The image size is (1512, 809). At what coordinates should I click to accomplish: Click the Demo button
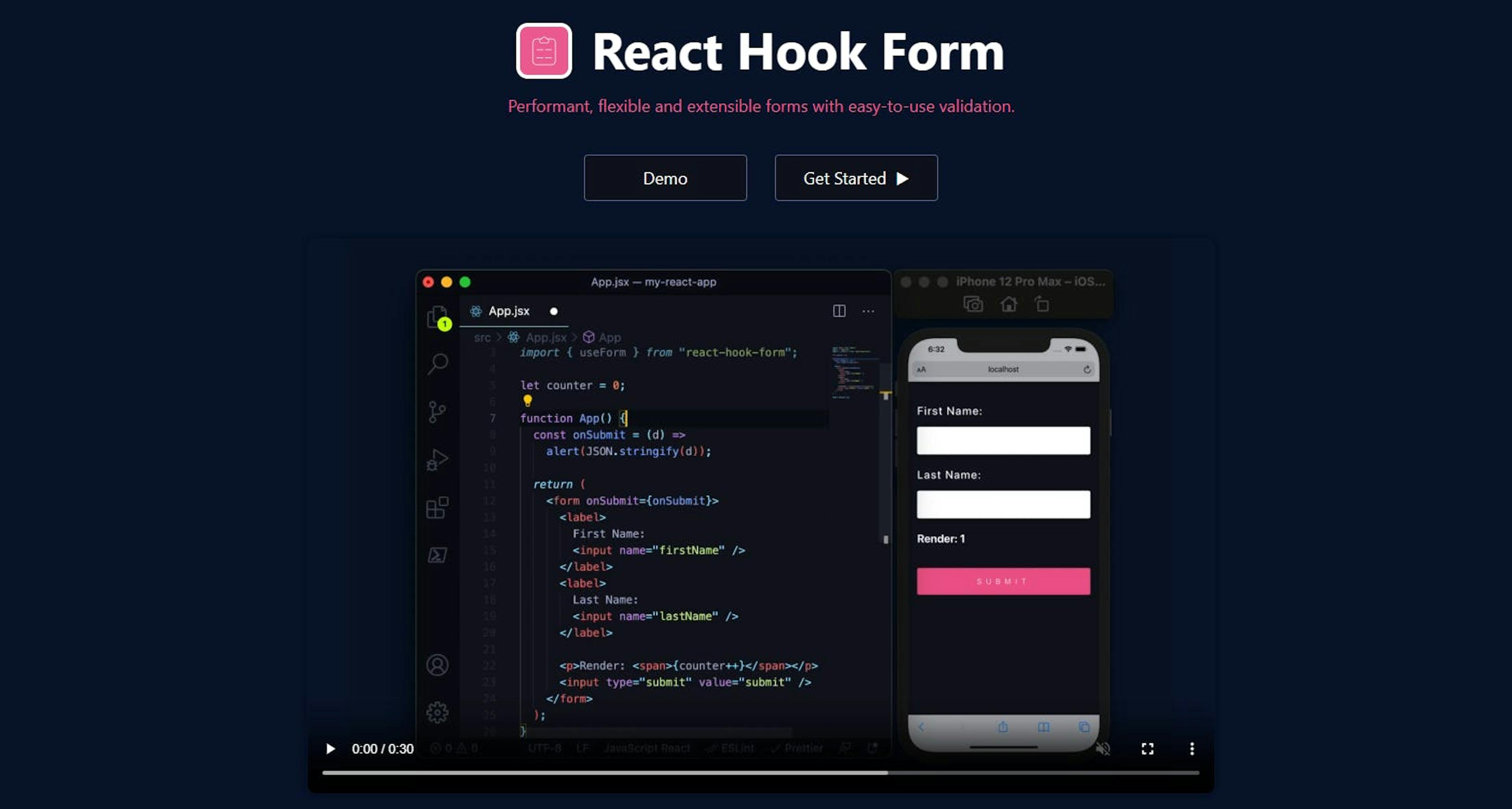pyautogui.click(x=665, y=178)
